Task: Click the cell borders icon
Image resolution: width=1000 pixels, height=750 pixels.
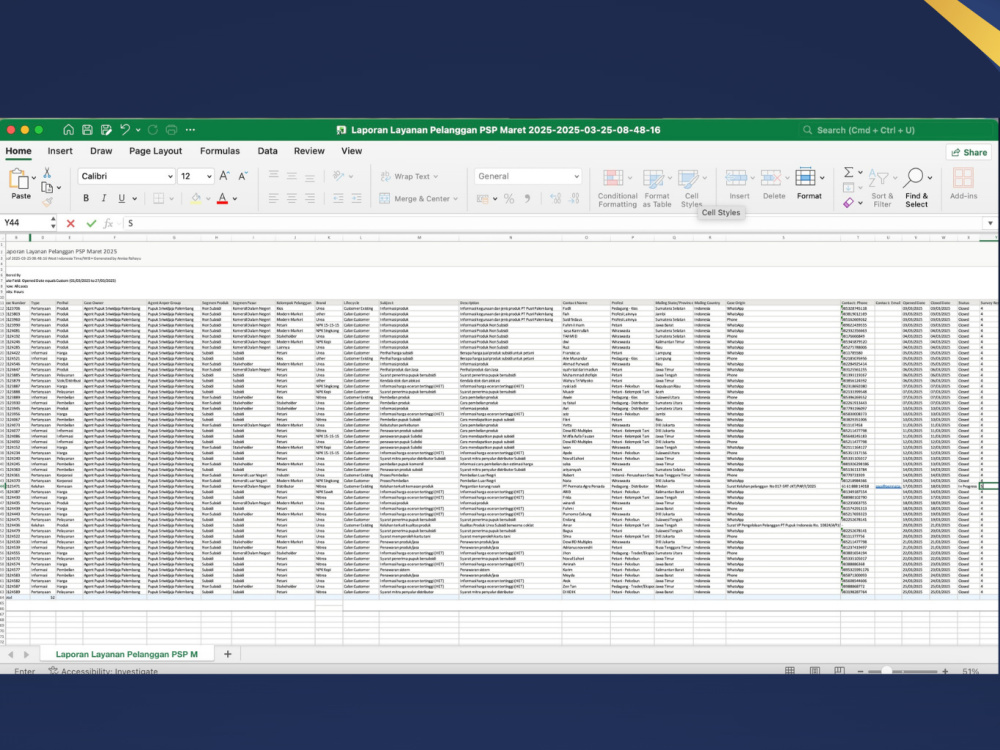Action: (x=158, y=198)
